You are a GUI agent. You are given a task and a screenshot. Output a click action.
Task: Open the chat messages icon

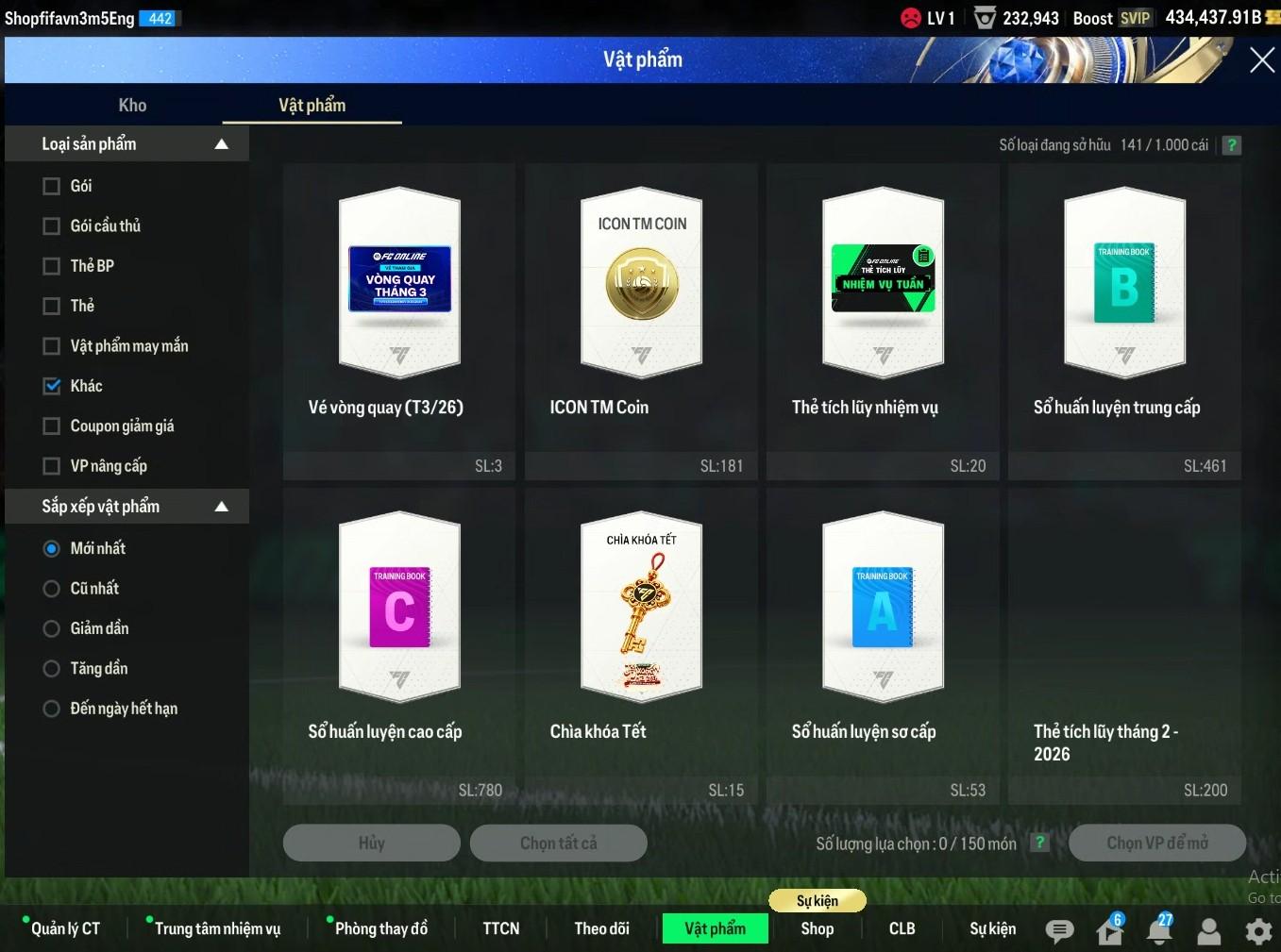(x=1059, y=930)
